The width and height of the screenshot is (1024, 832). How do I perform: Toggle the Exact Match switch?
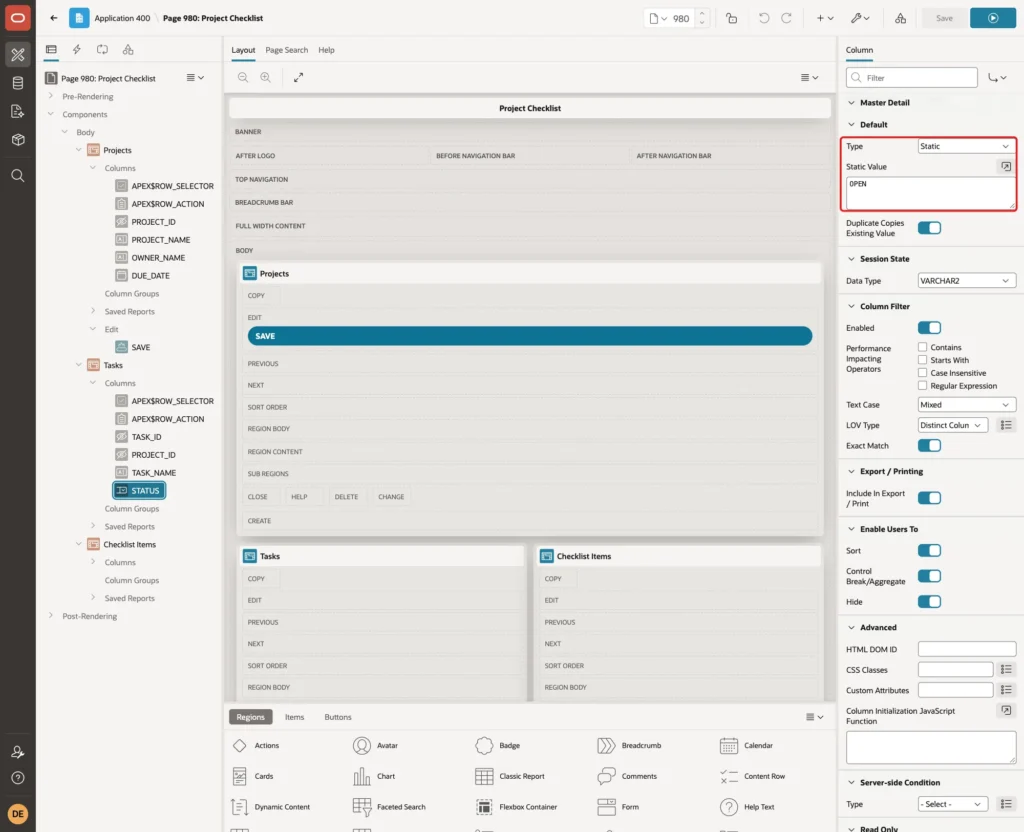[929, 445]
